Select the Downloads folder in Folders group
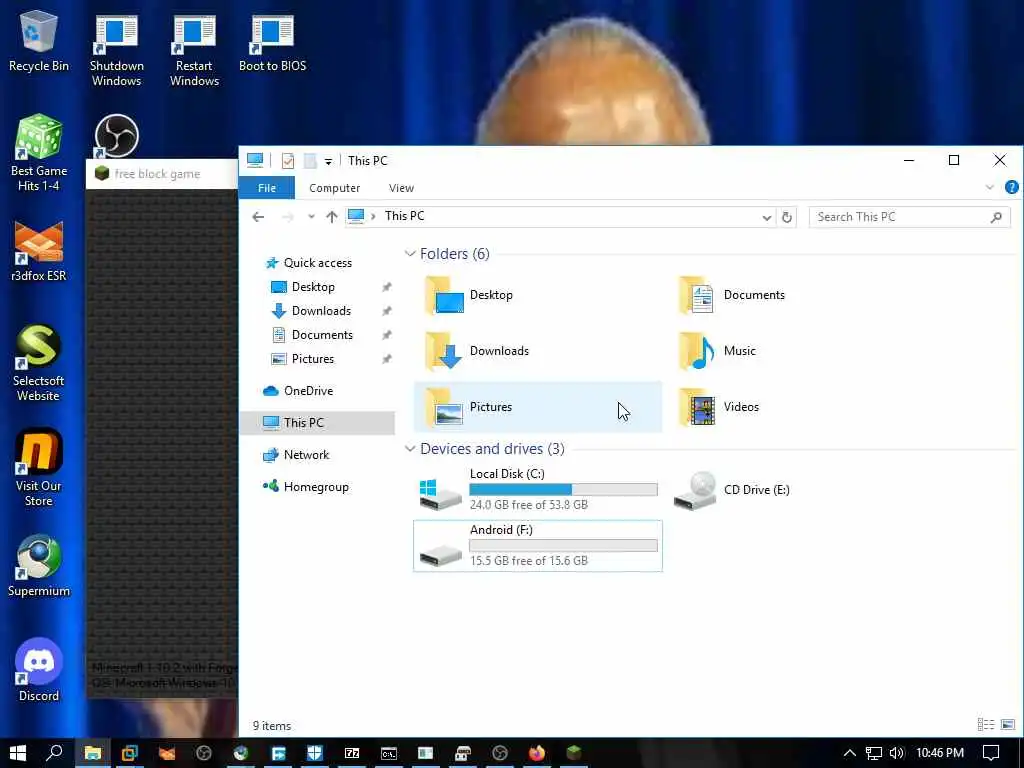 tap(477, 351)
